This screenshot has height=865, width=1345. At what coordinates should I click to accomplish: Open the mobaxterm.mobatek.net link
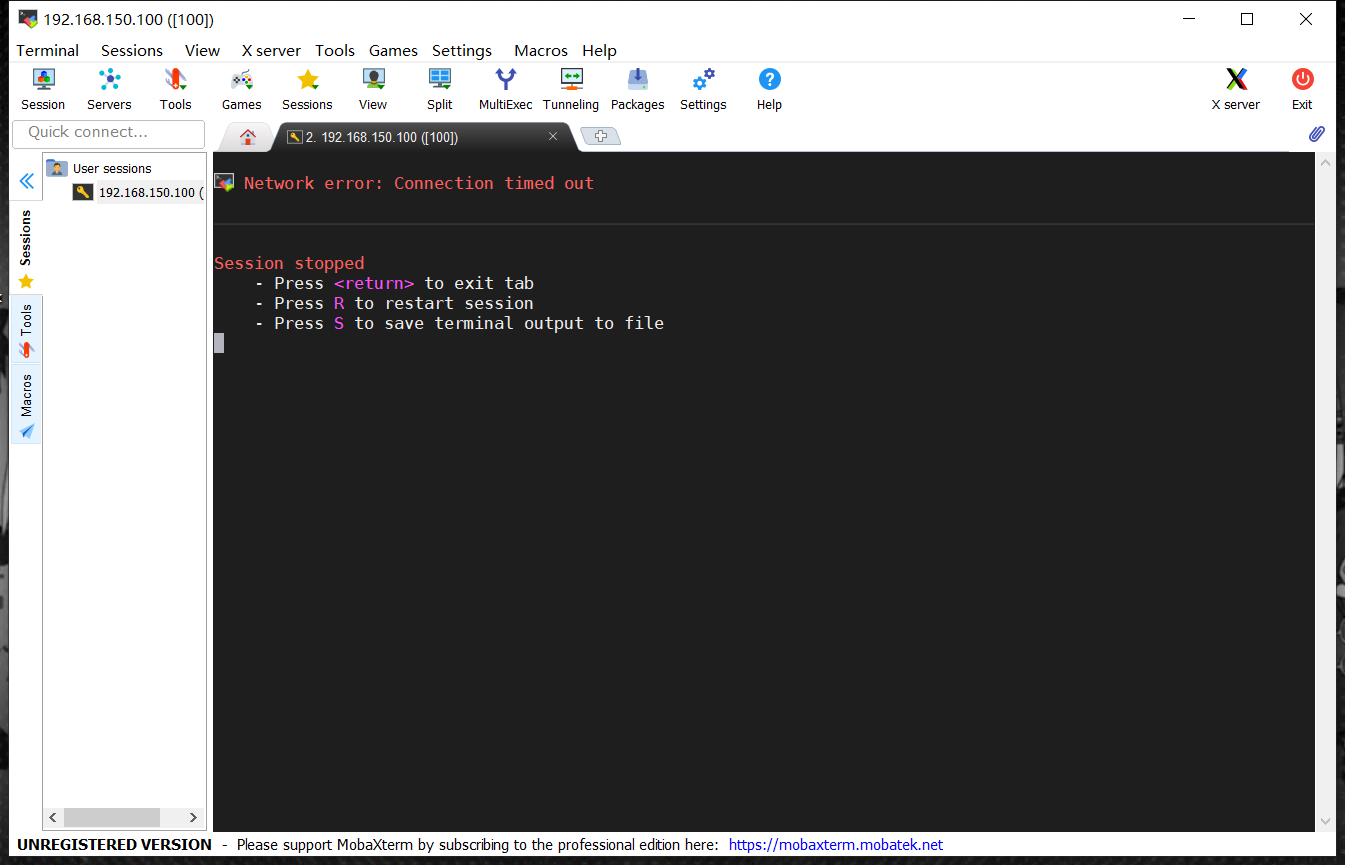coord(836,844)
